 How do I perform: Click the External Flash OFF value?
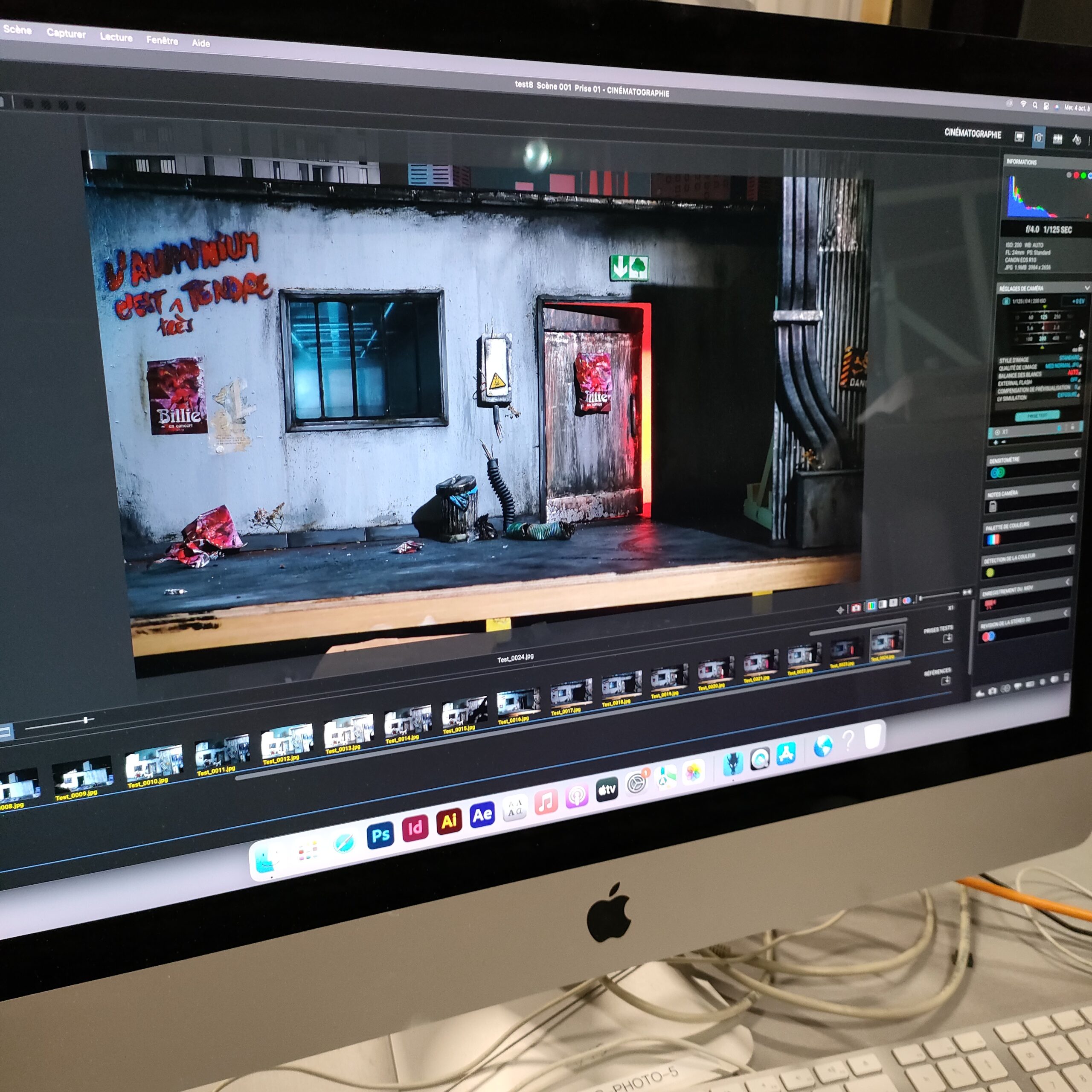point(1074,380)
